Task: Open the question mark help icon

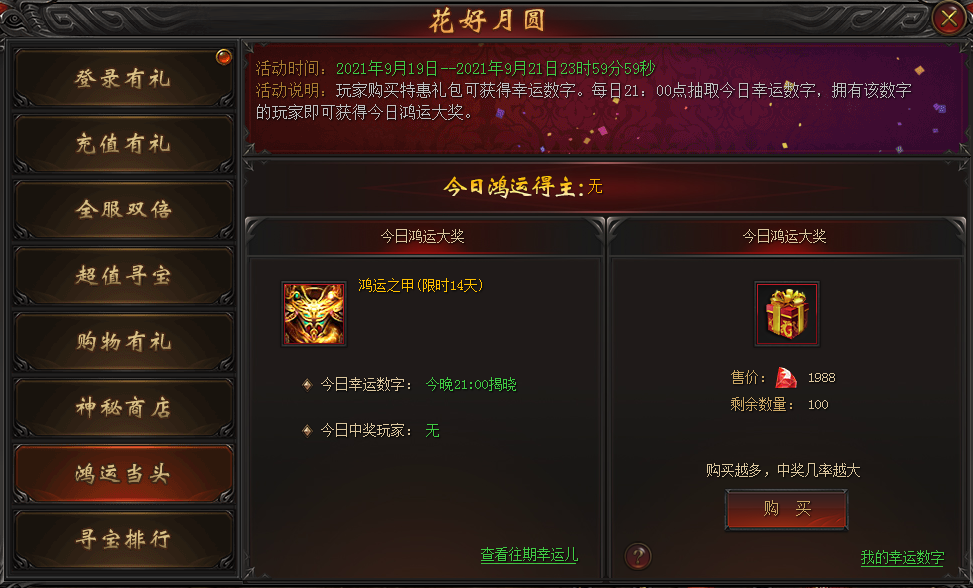Action: point(638,556)
